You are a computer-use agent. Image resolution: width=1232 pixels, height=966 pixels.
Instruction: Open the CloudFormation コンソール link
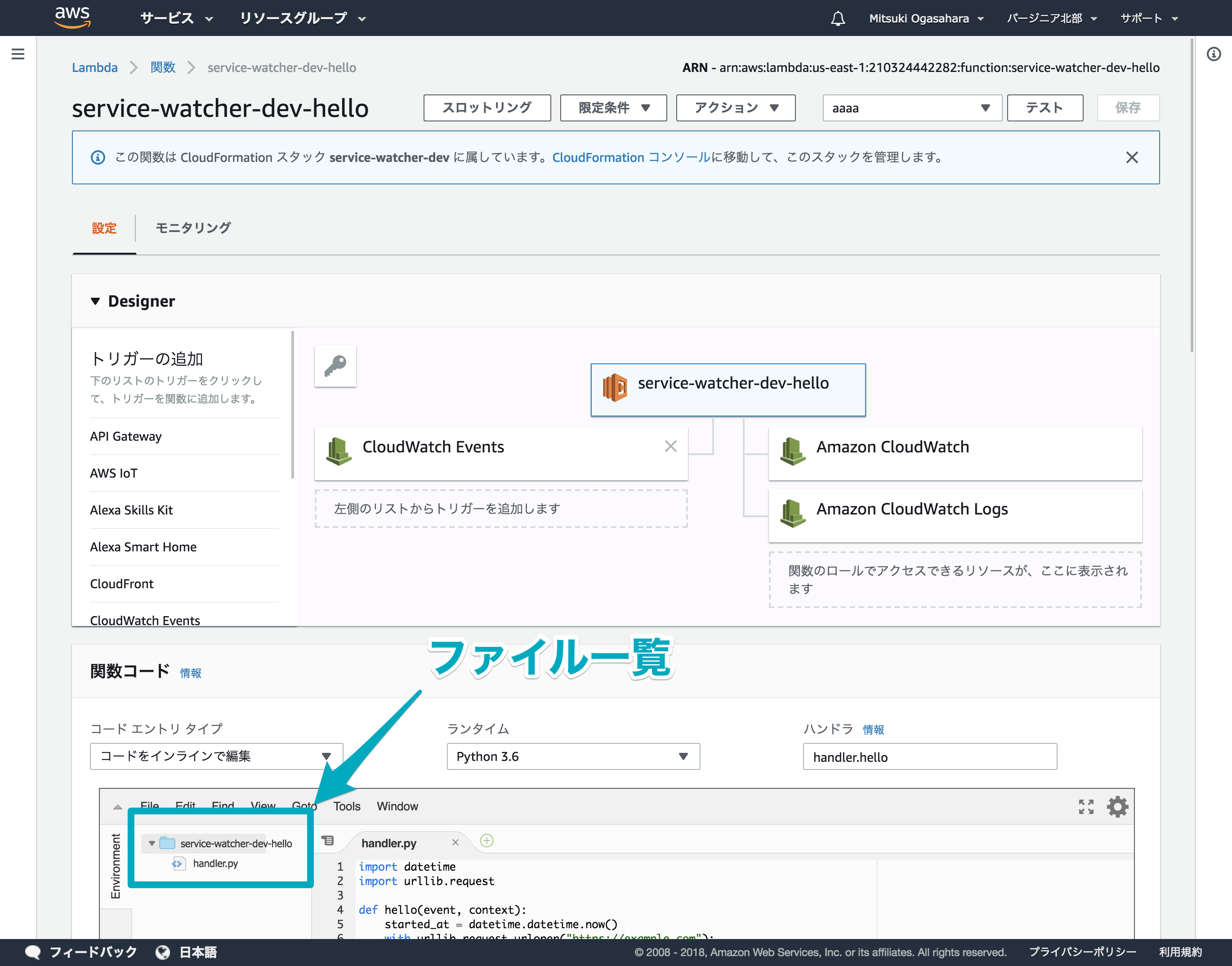pyautogui.click(x=631, y=157)
